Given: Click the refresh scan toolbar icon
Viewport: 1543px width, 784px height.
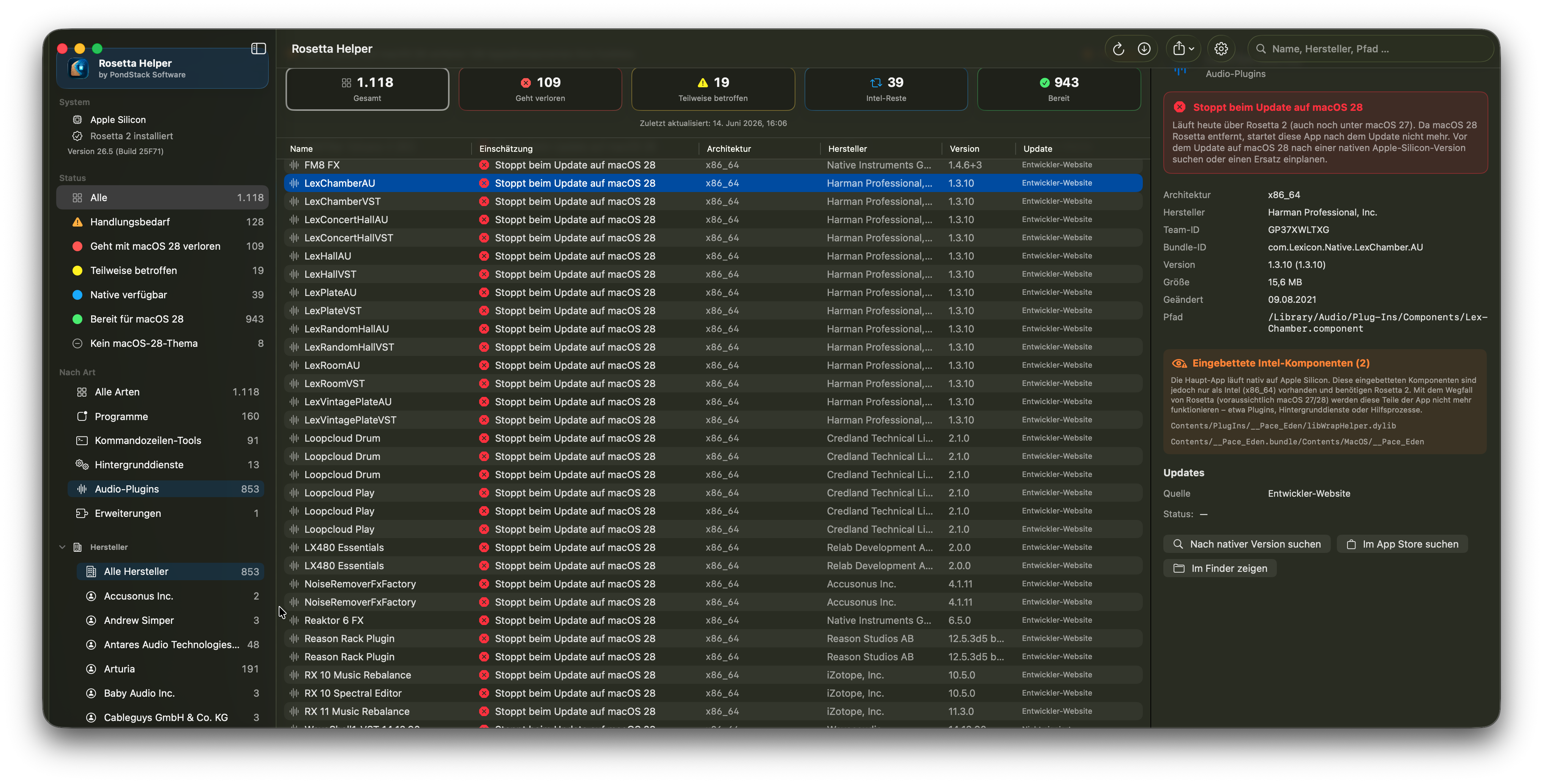Looking at the screenshot, I should tap(1118, 49).
